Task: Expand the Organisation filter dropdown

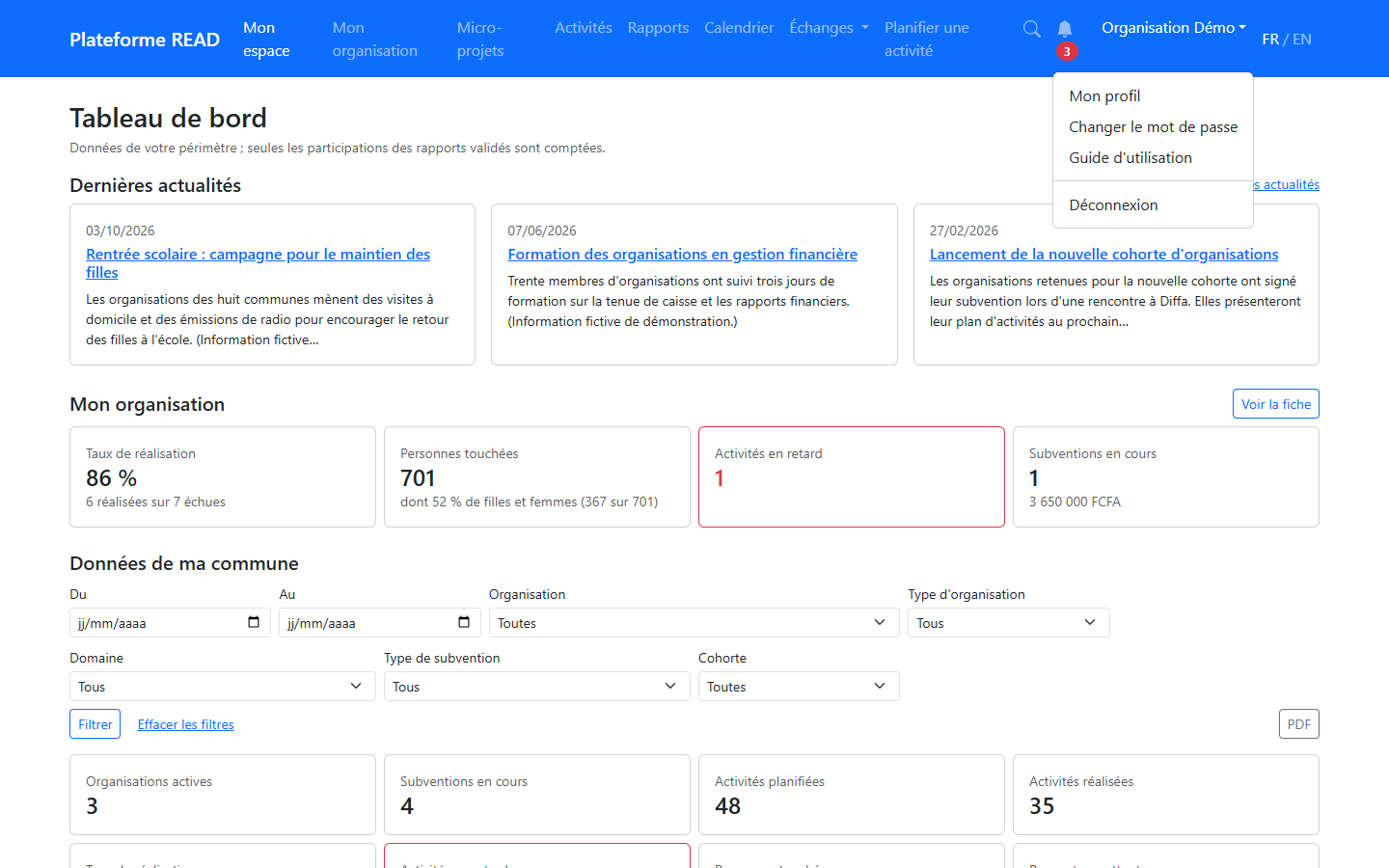Action: pyautogui.click(x=694, y=623)
